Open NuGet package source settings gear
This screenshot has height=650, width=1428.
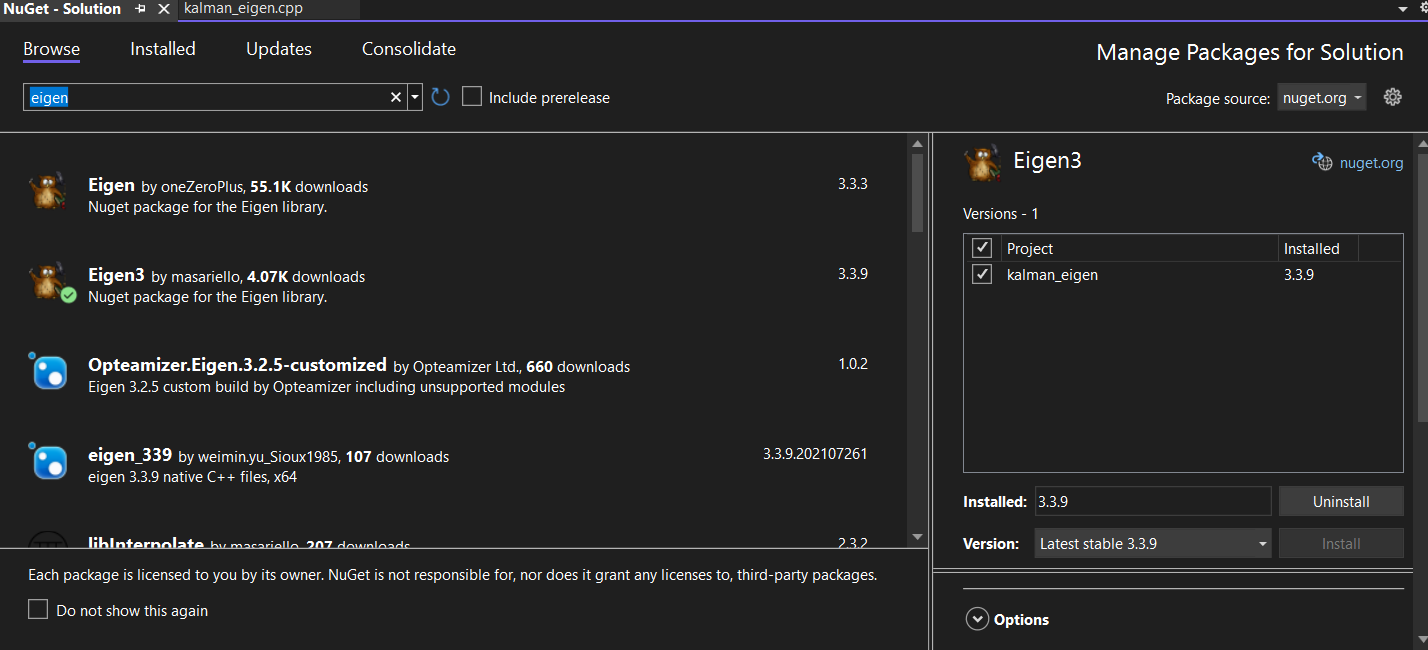(x=1393, y=97)
